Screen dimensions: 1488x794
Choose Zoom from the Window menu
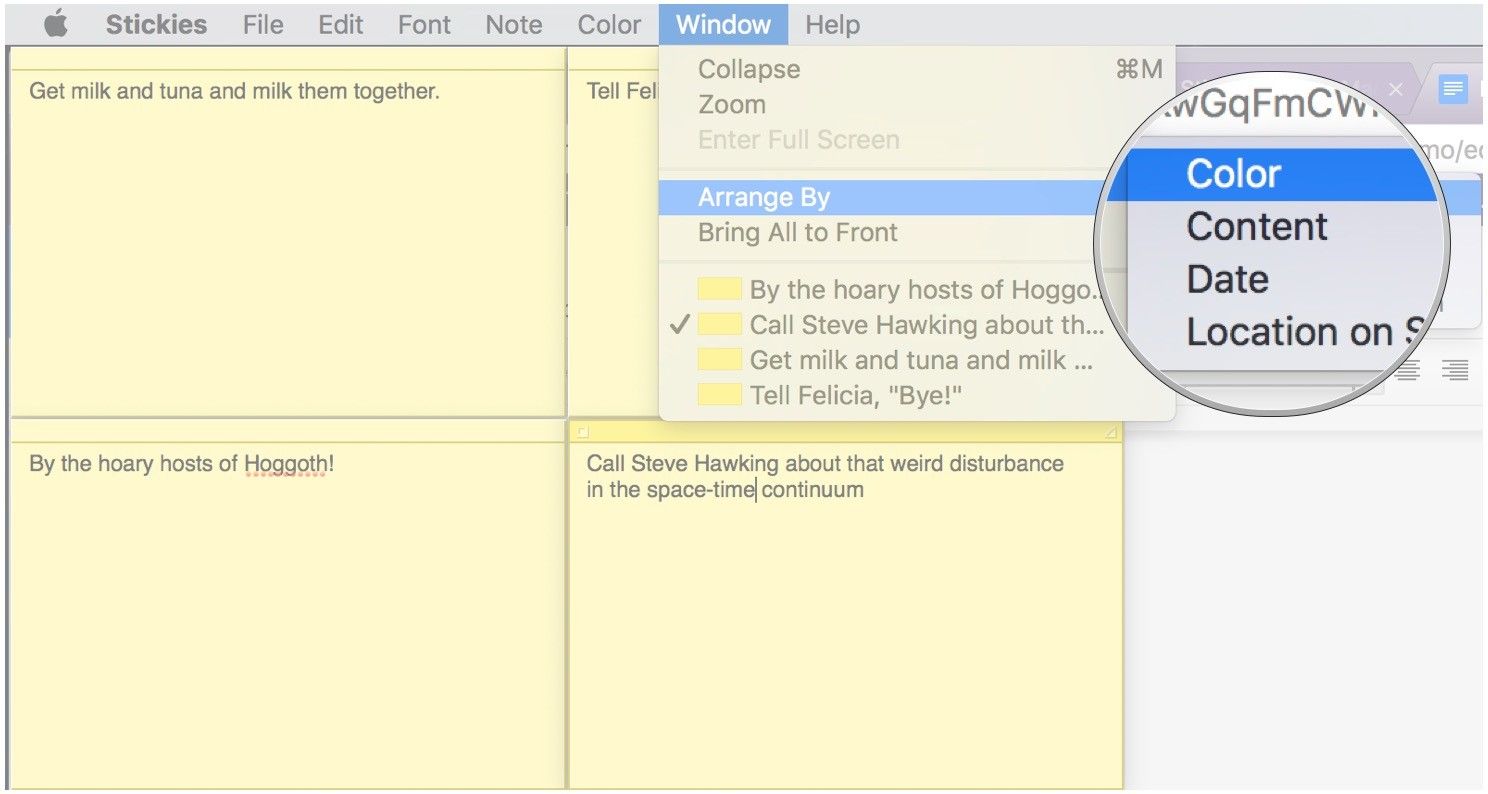tap(732, 105)
